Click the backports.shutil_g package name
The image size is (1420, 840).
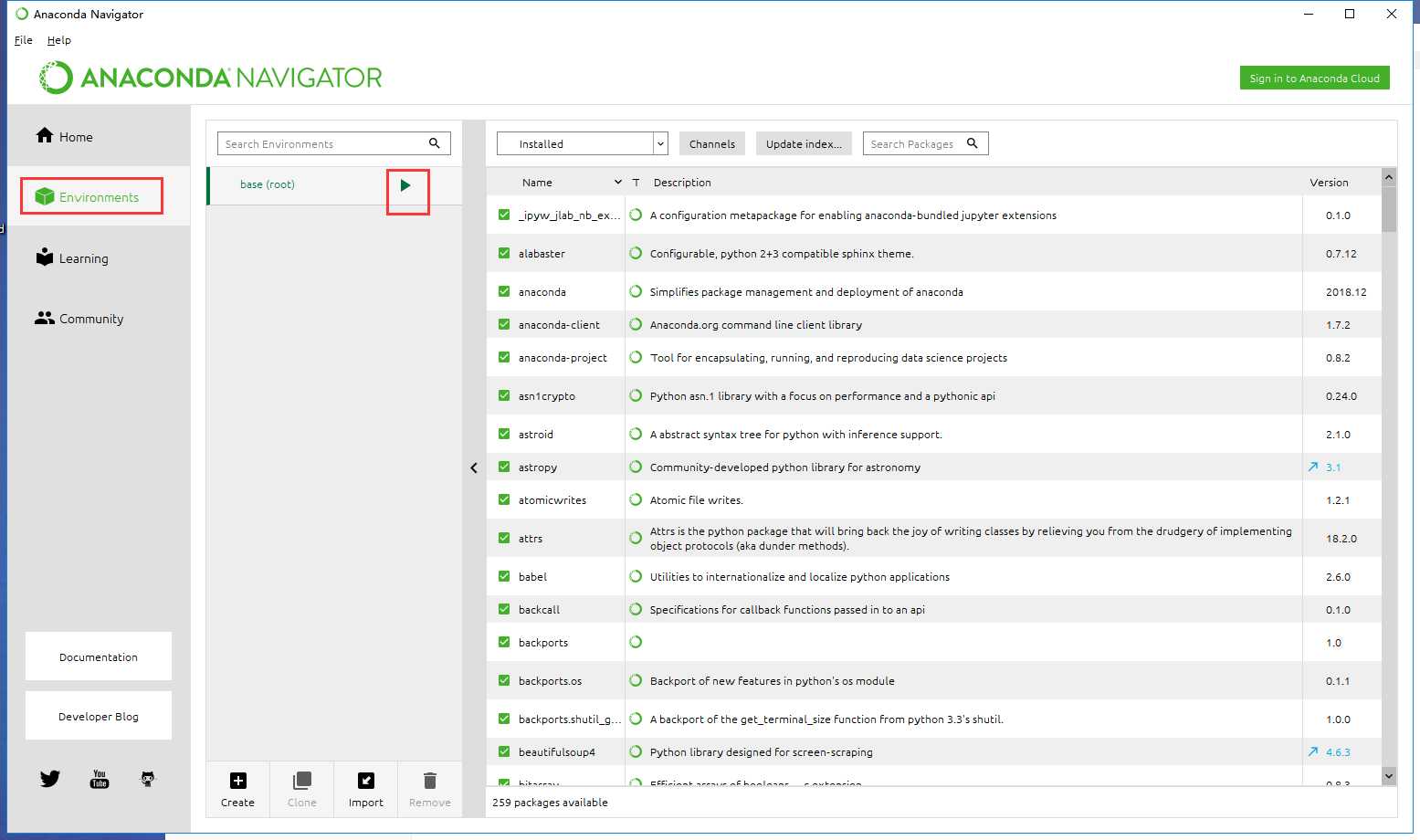coord(570,719)
